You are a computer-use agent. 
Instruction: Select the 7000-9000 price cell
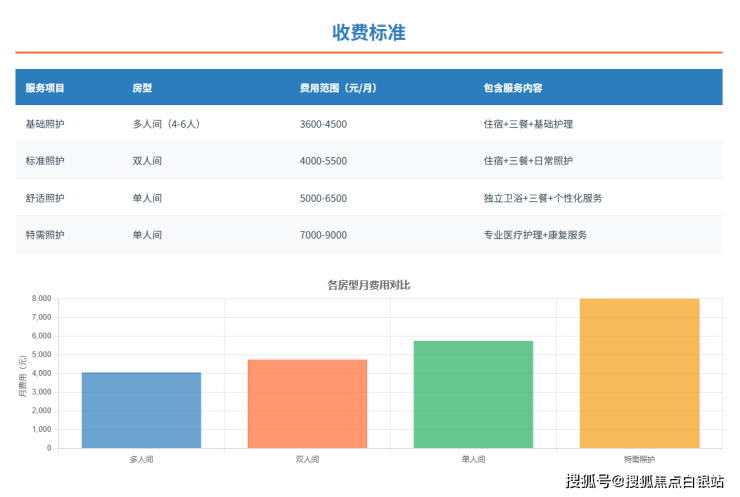click(x=323, y=235)
